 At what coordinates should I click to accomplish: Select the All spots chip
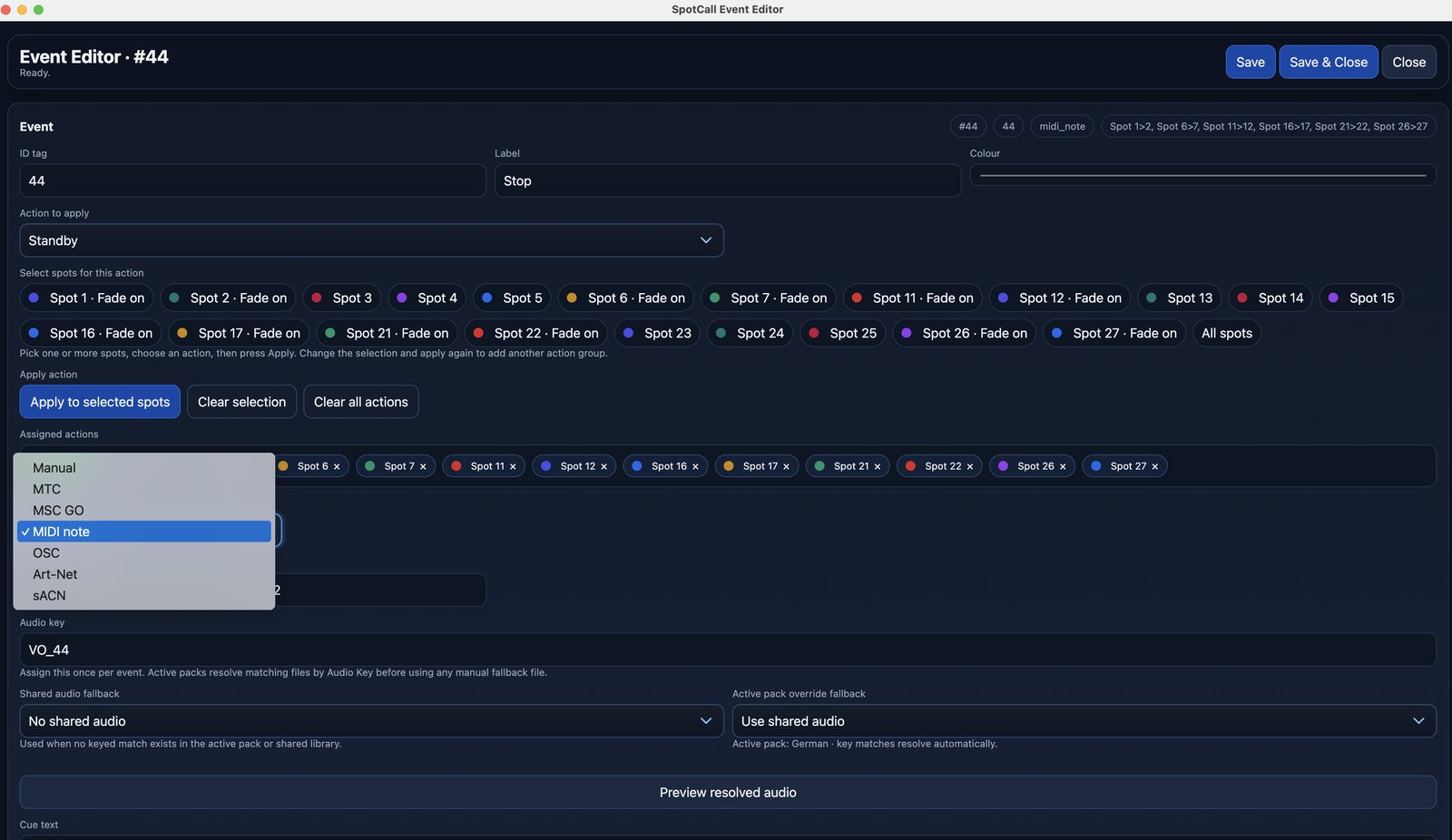(x=1227, y=333)
